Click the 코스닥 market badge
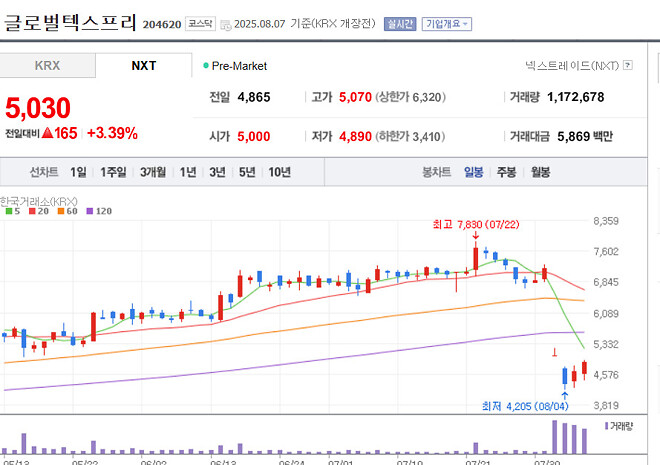 [200, 24]
